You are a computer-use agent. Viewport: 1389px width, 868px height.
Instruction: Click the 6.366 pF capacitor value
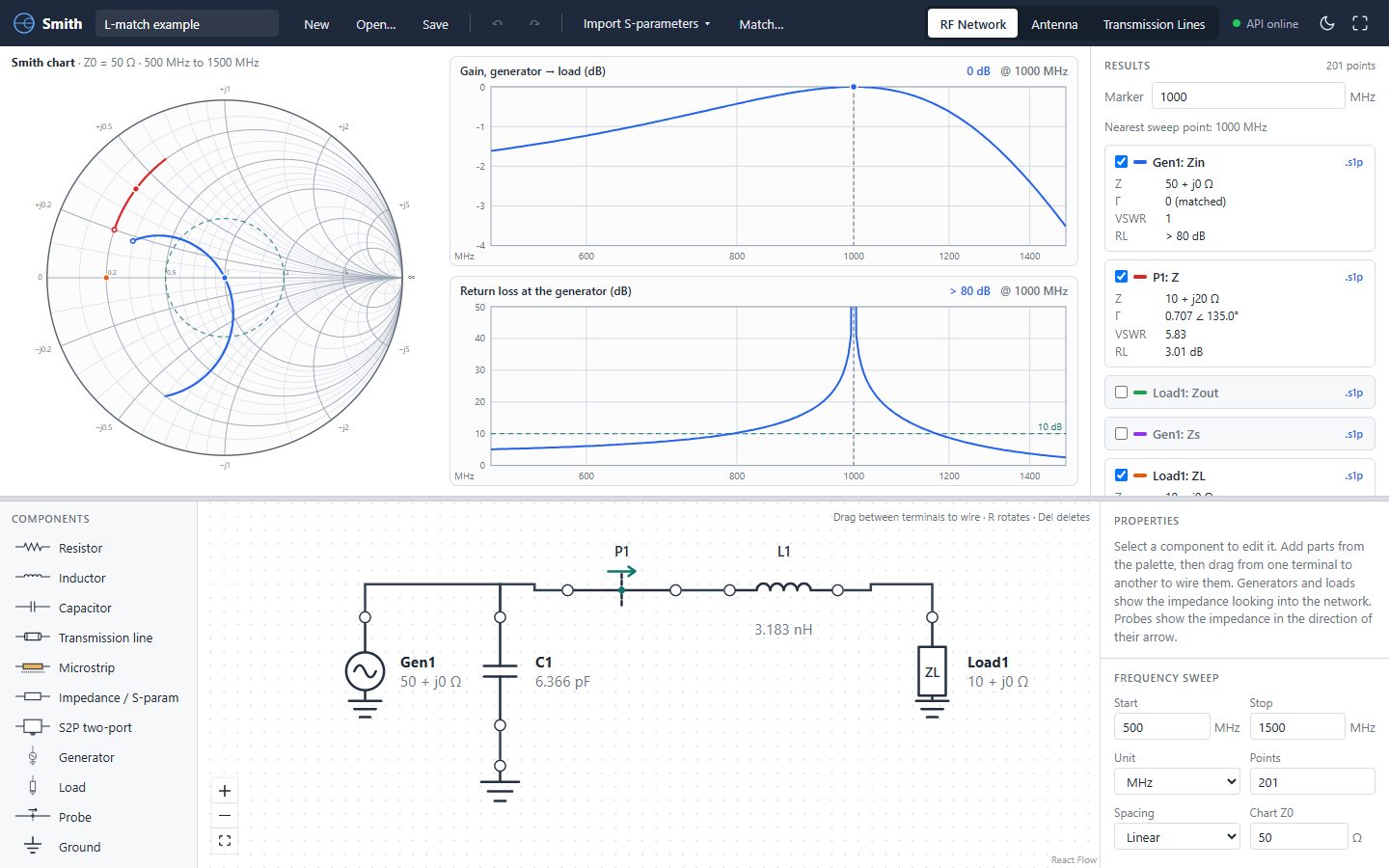click(x=562, y=681)
